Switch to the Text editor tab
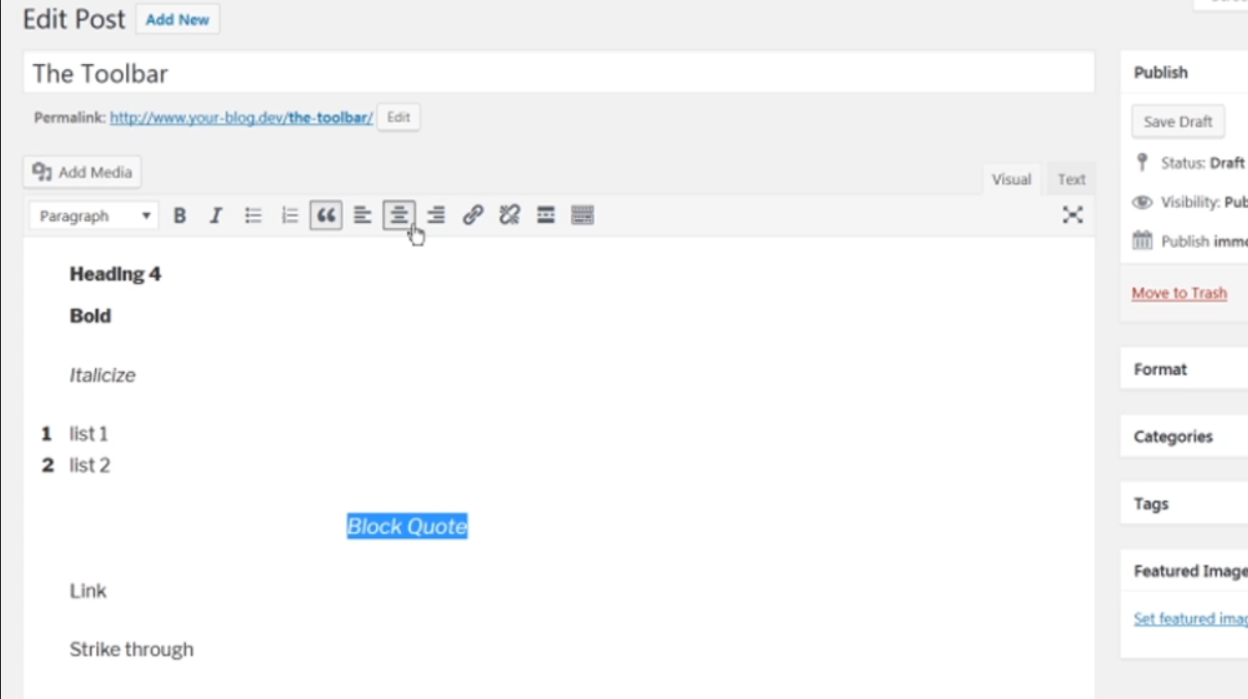Screen dimensions: 1248x699 [1071, 180]
